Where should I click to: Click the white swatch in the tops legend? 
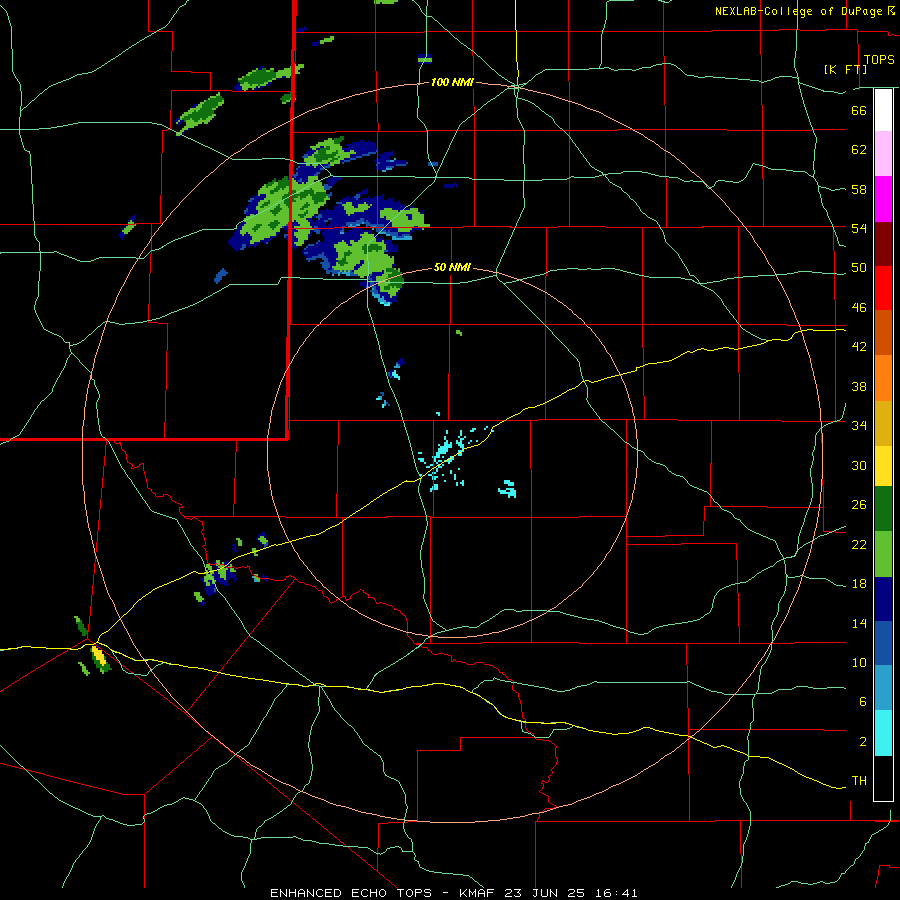[883, 110]
